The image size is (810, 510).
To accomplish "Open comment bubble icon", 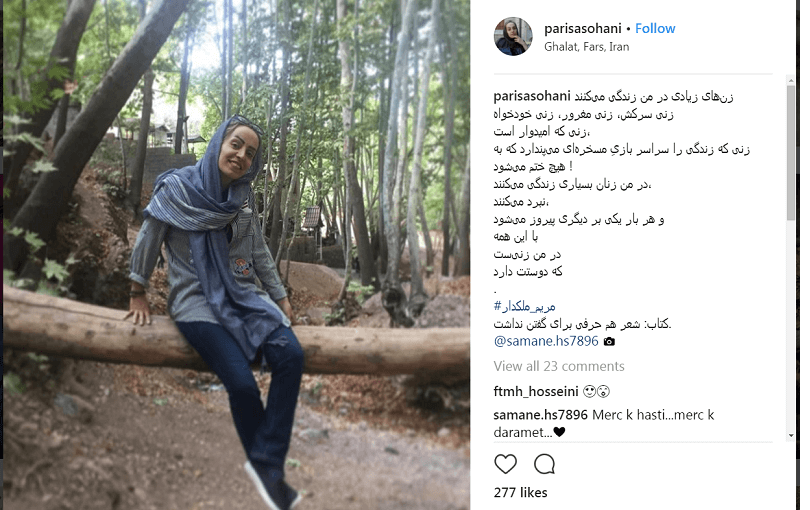I will (544, 464).
